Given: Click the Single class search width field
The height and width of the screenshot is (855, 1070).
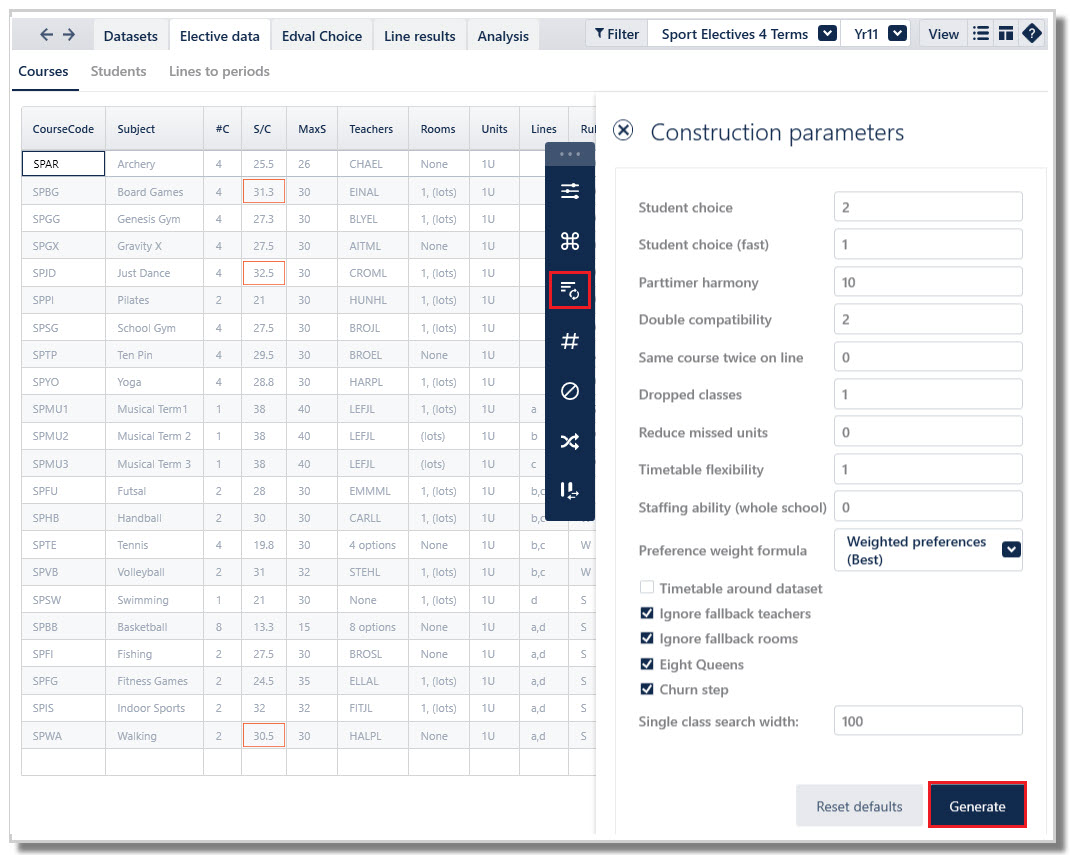Looking at the screenshot, I should coord(928,721).
